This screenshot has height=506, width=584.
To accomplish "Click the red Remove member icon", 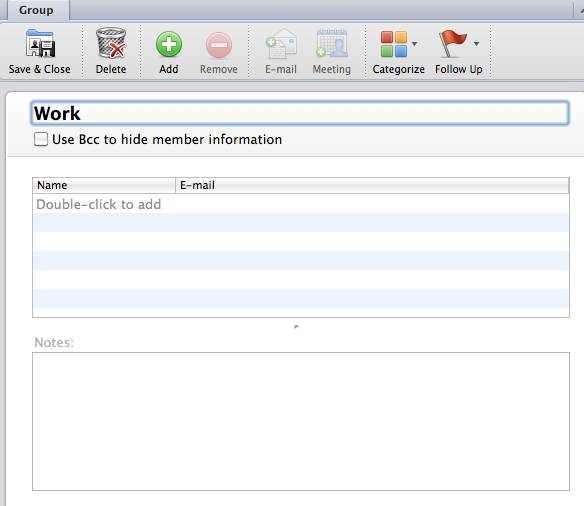I will pyautogui.click(x=219, y=45).
